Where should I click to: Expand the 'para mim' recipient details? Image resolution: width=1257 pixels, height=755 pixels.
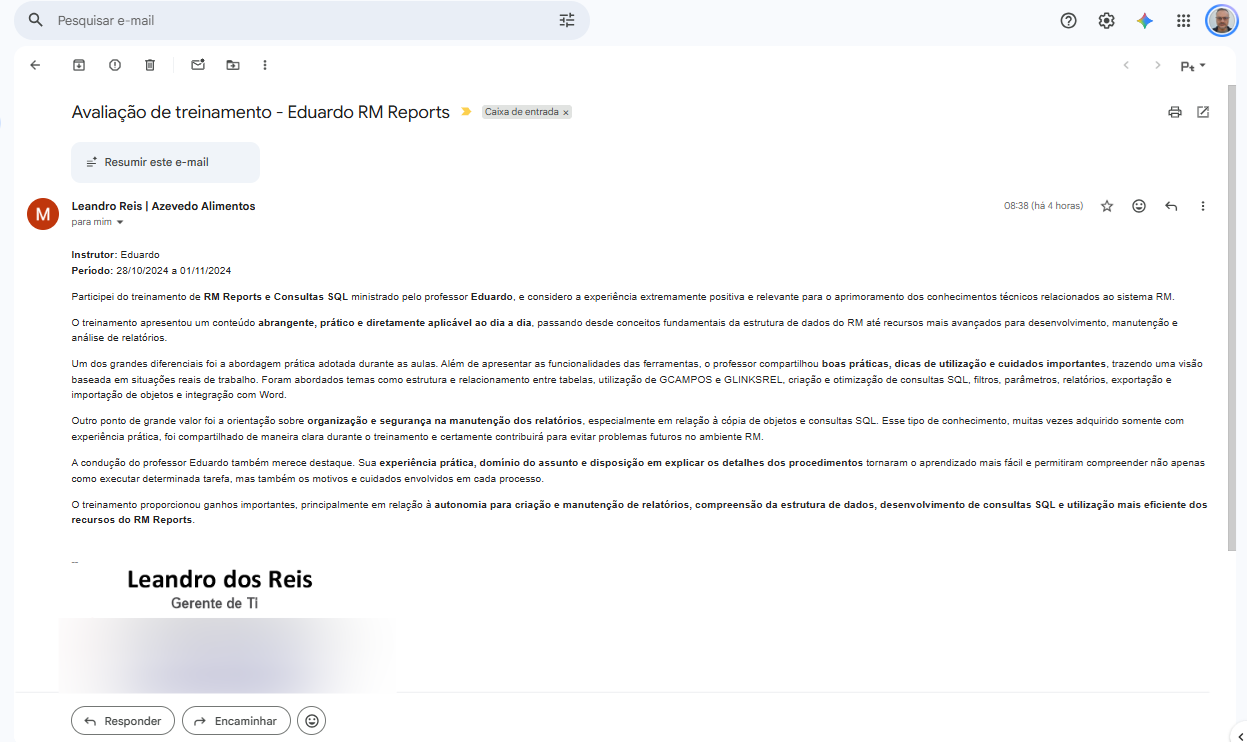120,222
